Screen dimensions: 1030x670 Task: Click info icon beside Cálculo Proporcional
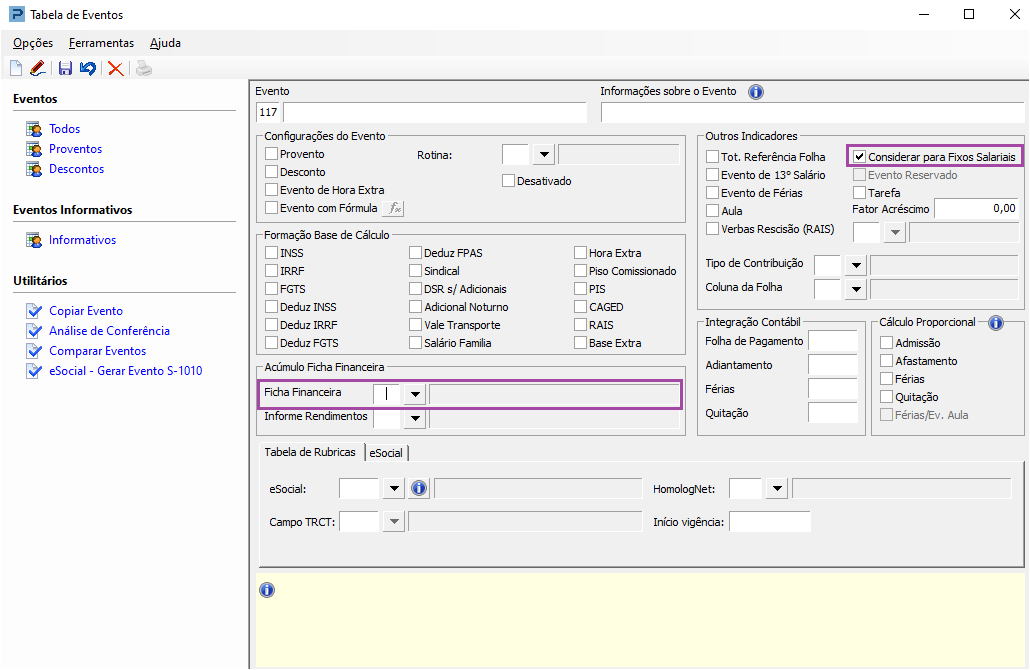[x=995, y=323]
